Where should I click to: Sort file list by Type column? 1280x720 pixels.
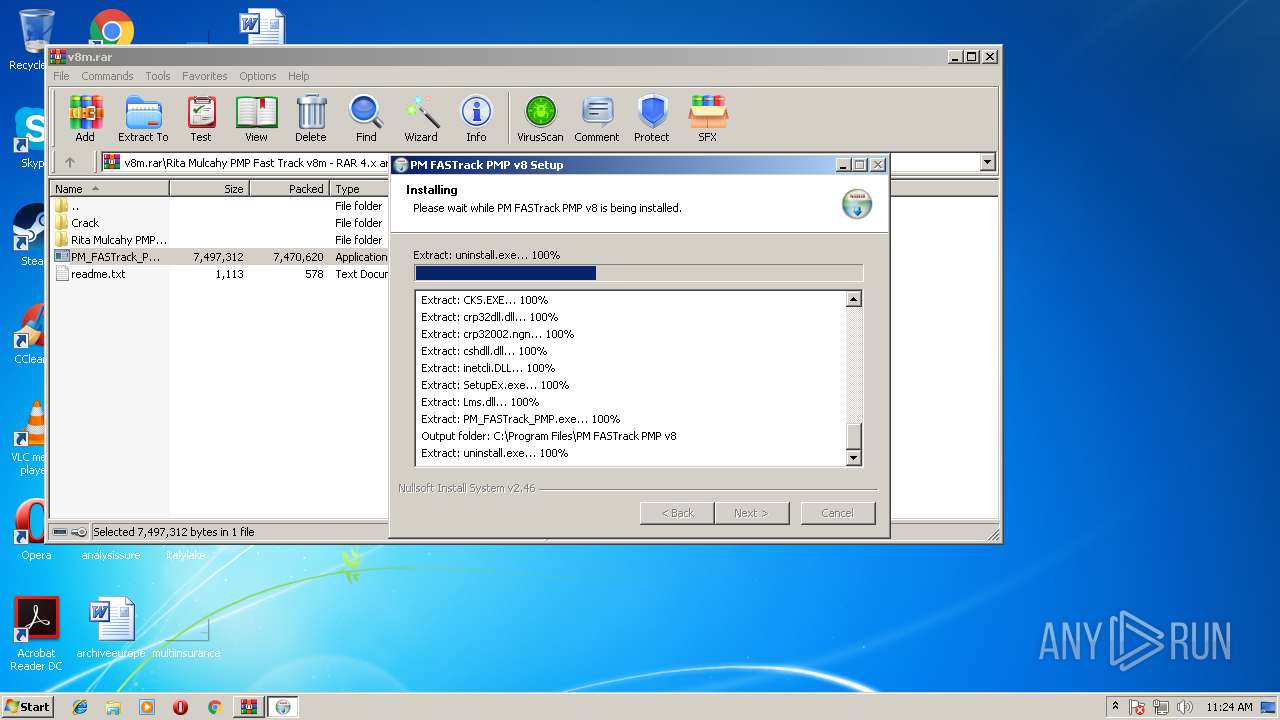(360, 188)
